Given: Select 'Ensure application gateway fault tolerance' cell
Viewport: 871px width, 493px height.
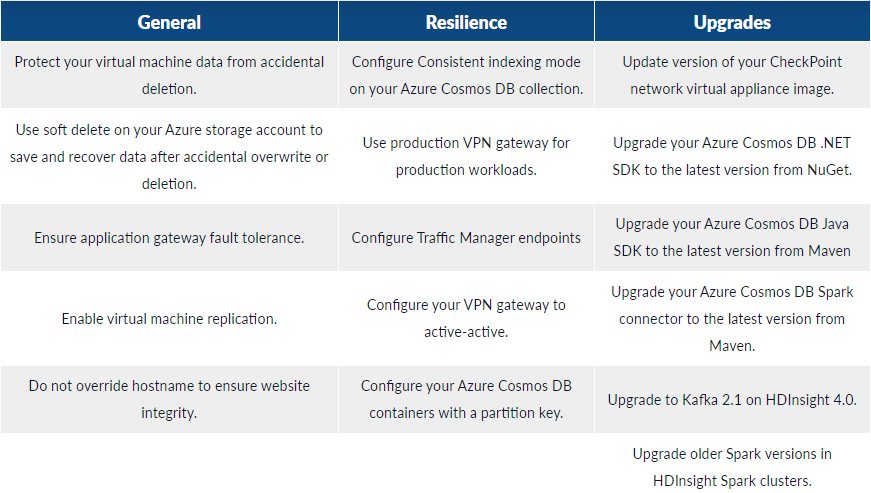Looking at the screenshot, I should tap(169, 238).
